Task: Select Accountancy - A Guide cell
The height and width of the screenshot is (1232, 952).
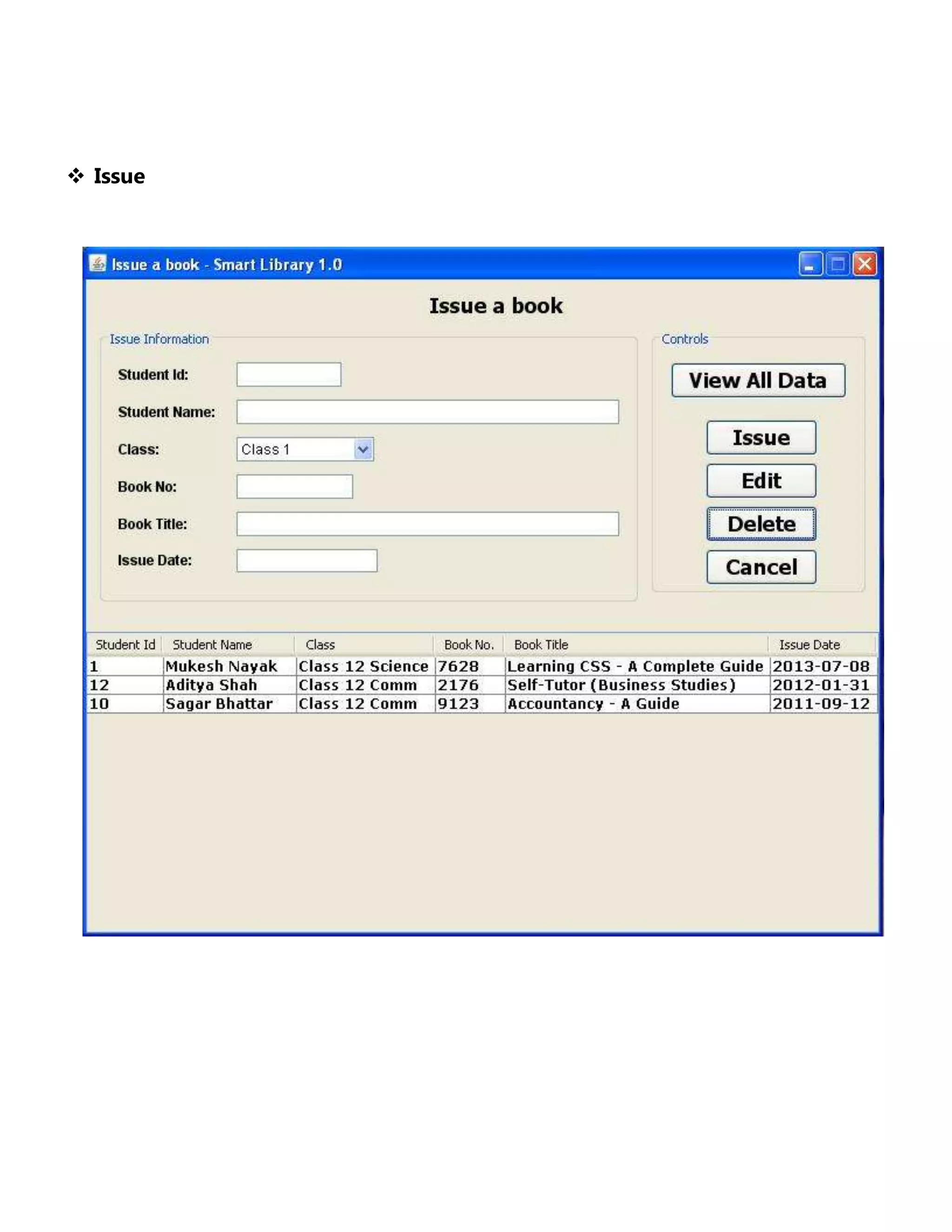Action: pyautogui.click(x=637, y=703)
